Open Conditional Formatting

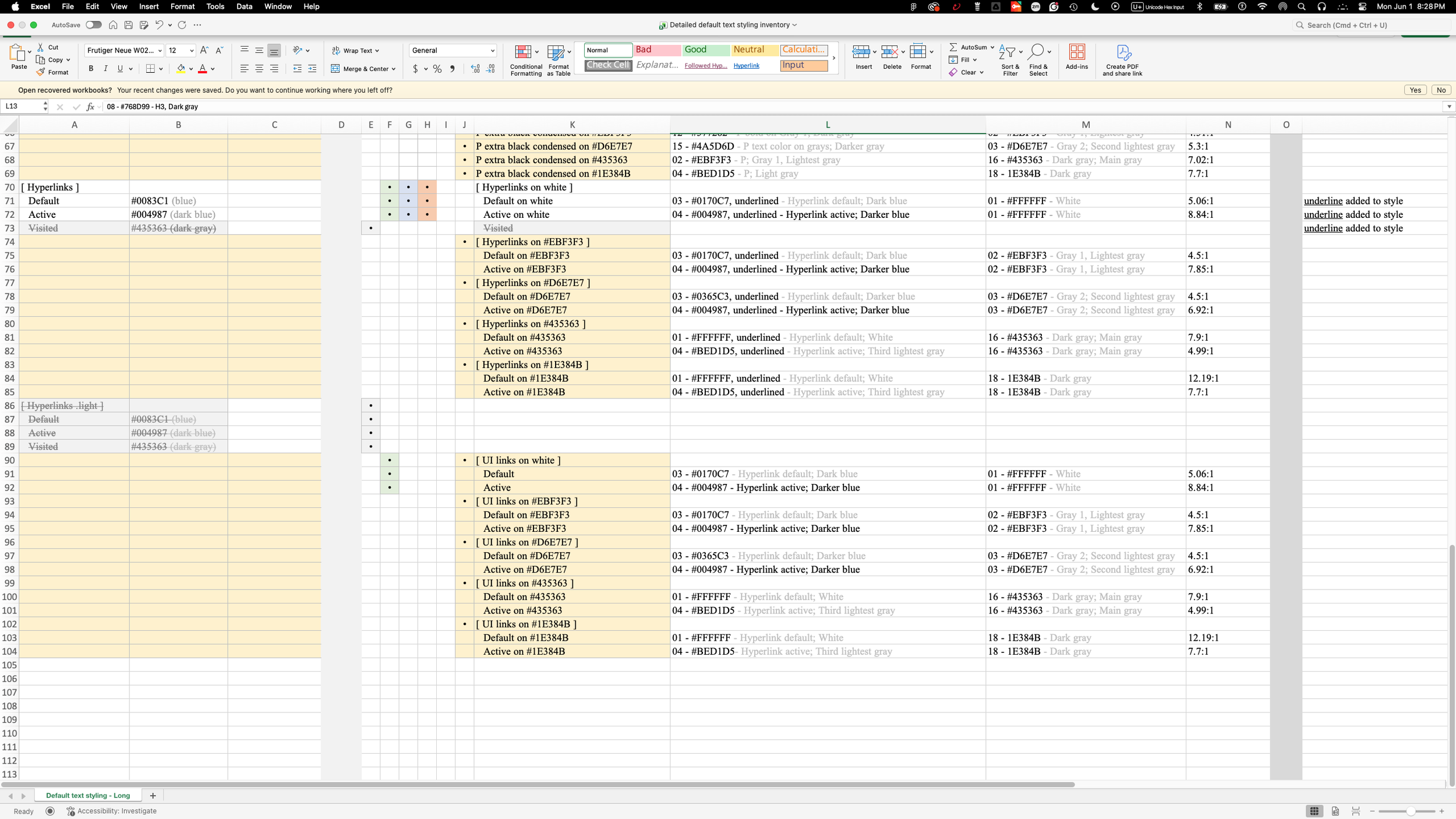click(525, 60)
